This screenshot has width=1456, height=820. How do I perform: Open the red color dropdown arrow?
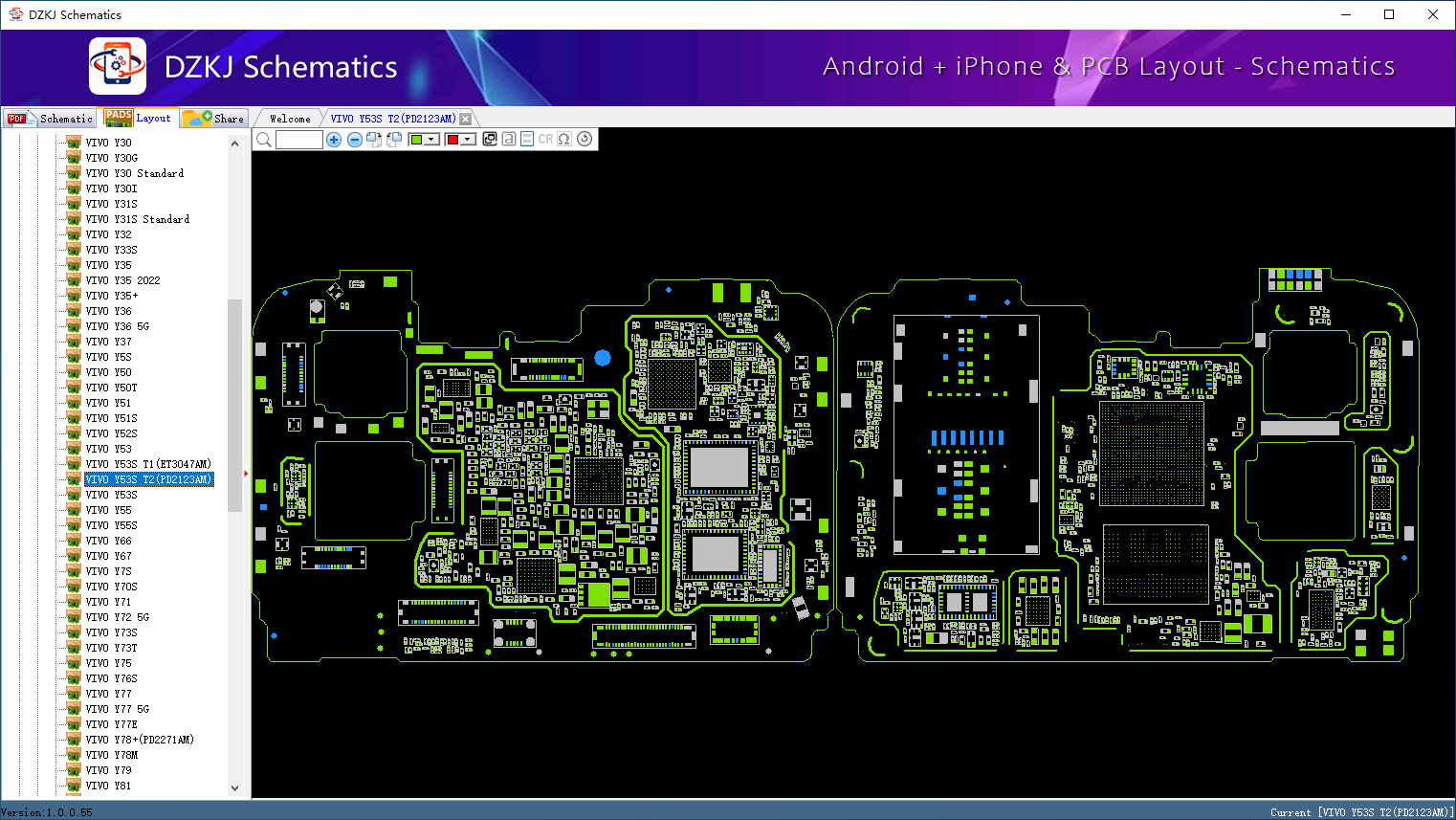(468, 140)
